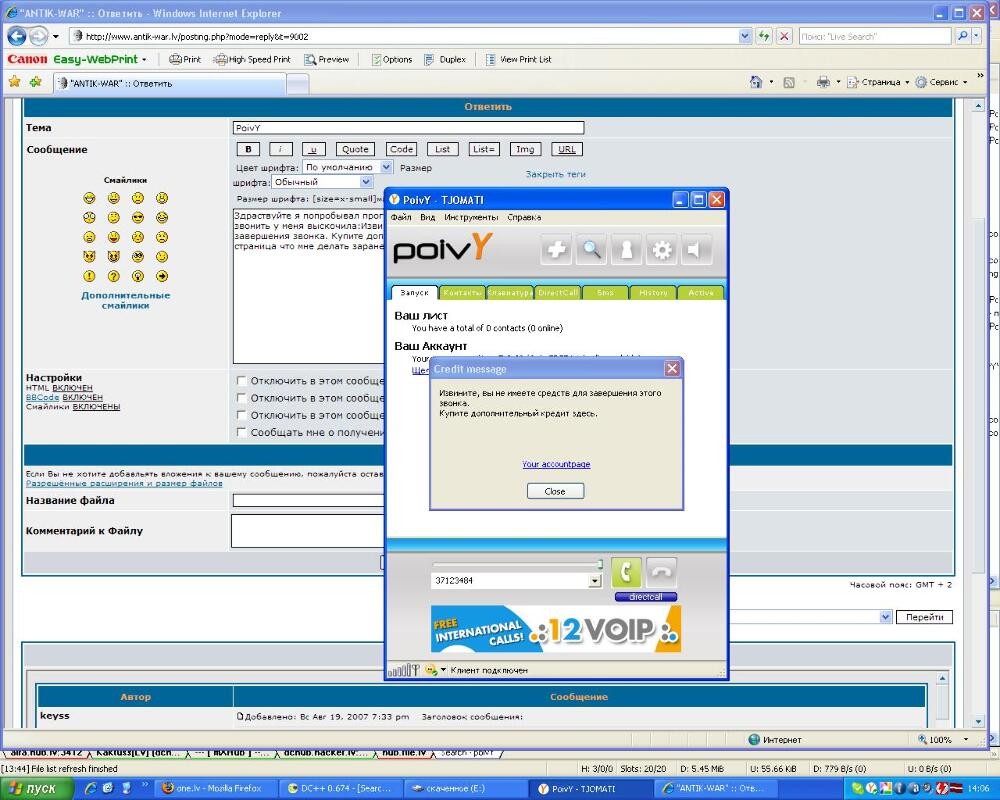Click the volume slider above the phone number
Viewport: 1000px width, 800px height.
tap(518, 564)
